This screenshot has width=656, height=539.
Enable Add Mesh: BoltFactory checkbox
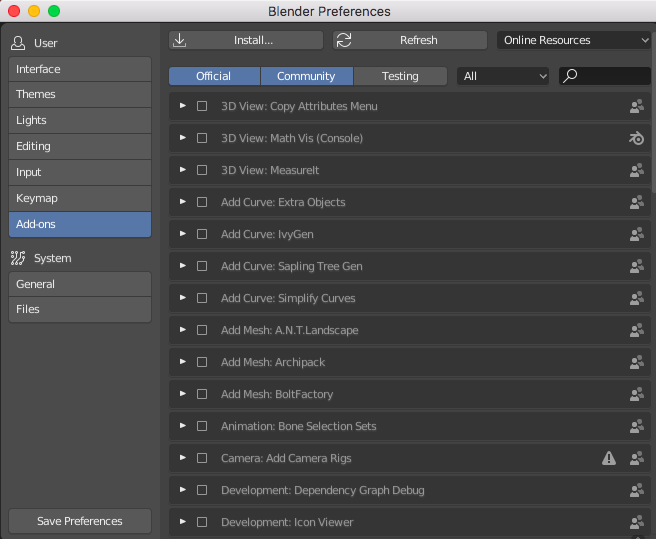click(202, 394)
